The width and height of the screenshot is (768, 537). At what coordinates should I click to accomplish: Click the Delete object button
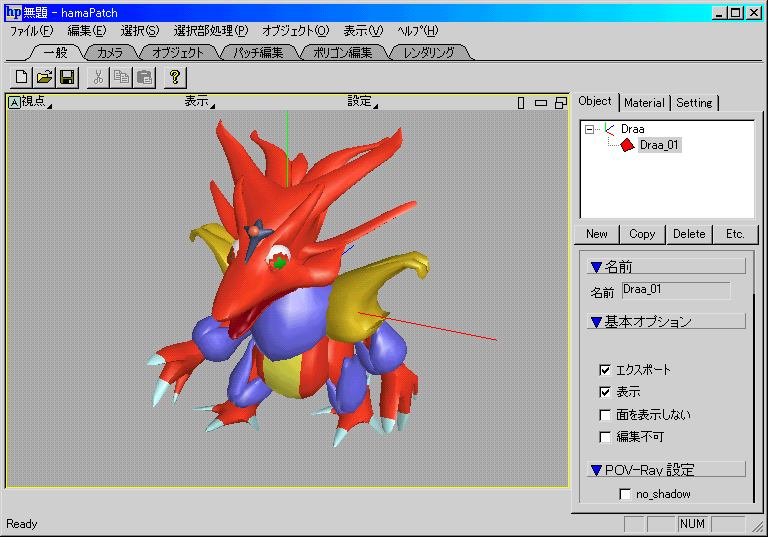point(689,234)
